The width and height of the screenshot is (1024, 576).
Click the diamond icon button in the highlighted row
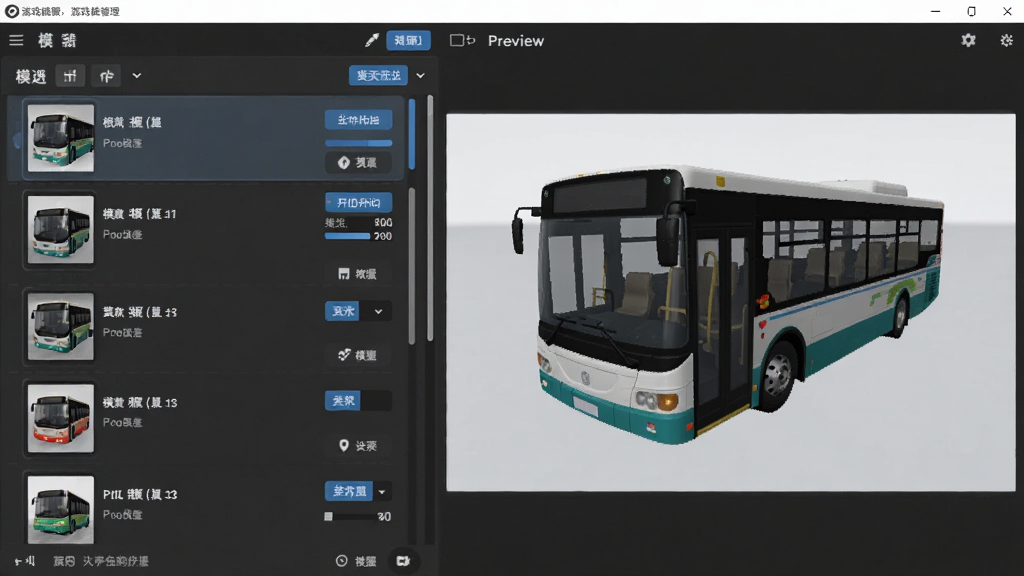click(359, 163)
